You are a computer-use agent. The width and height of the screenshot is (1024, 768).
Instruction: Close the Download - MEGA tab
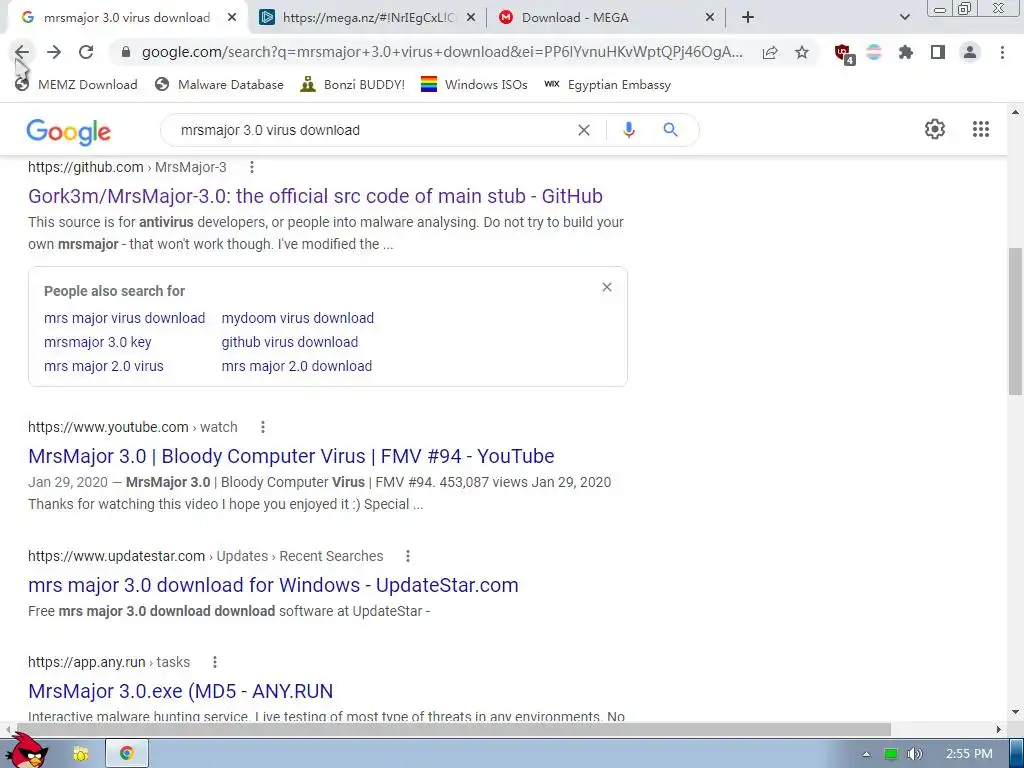click(x=710, y=18)
